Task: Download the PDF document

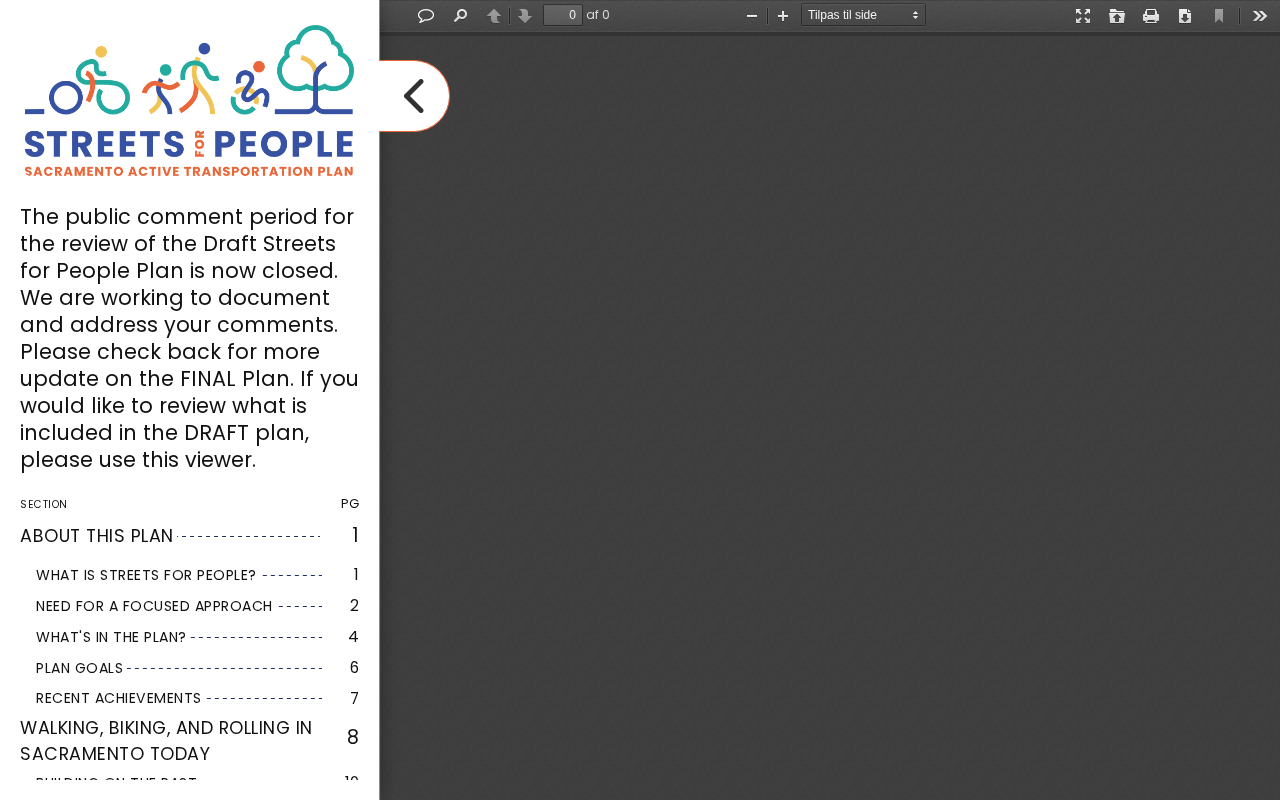Action: click(x=1185, y=15)
